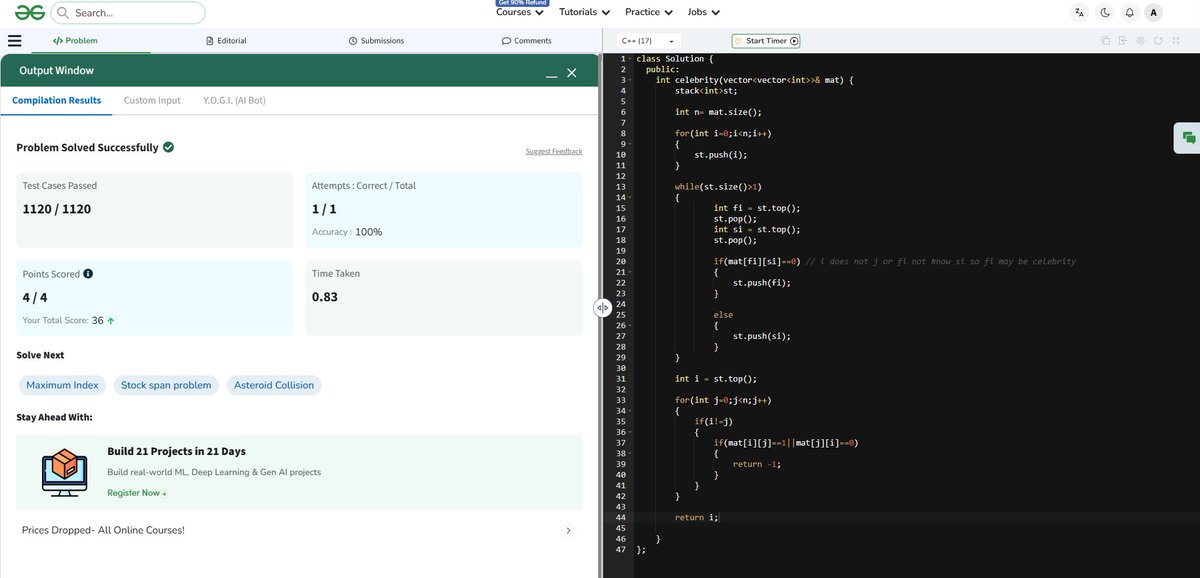Click the Suggest Feedback link

[554, 151]
